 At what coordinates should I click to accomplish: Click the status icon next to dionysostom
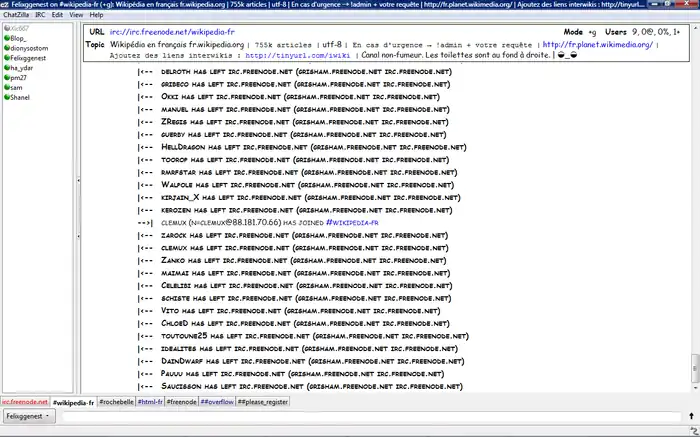pos(6,48)
